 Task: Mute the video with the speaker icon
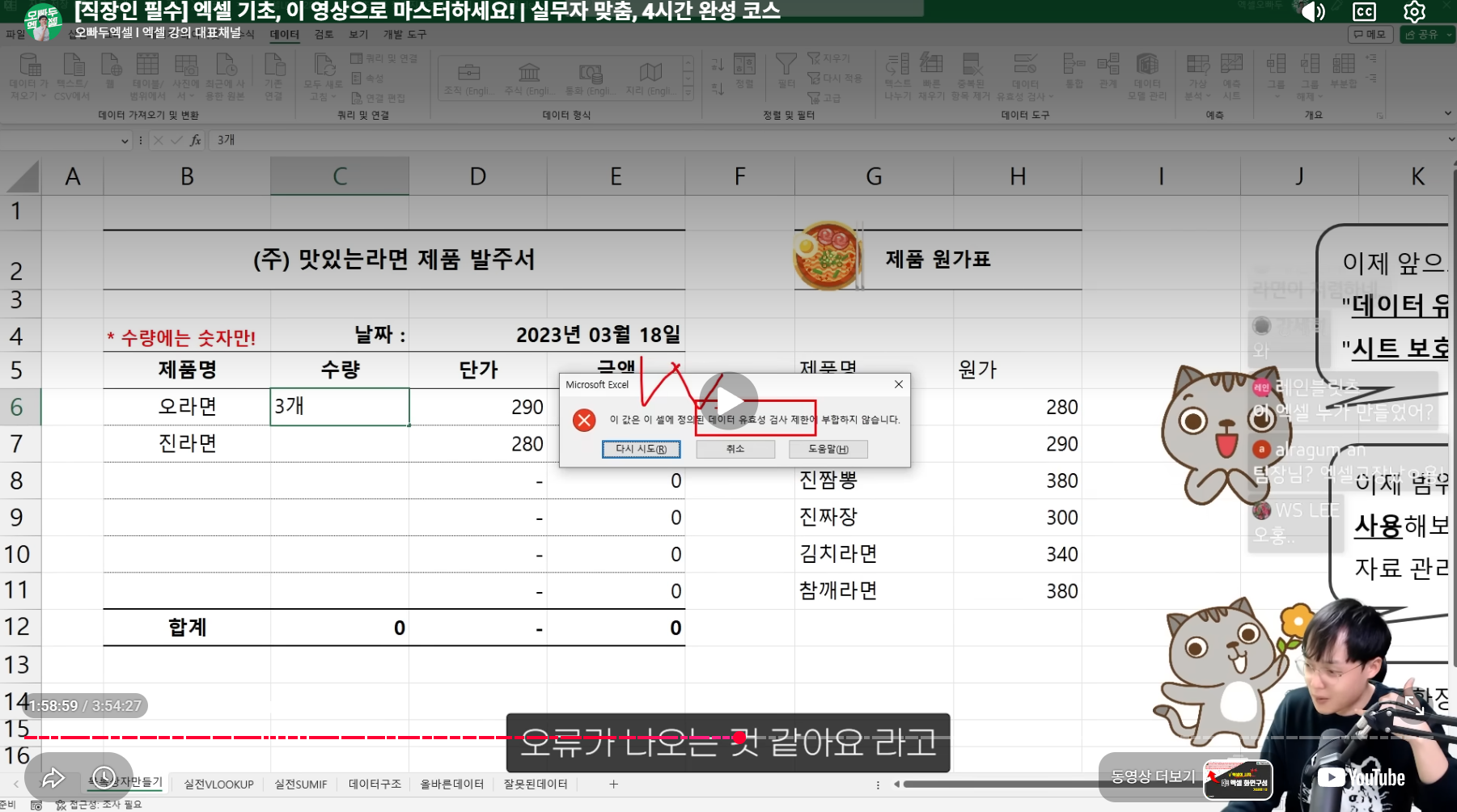[1311, 11]
